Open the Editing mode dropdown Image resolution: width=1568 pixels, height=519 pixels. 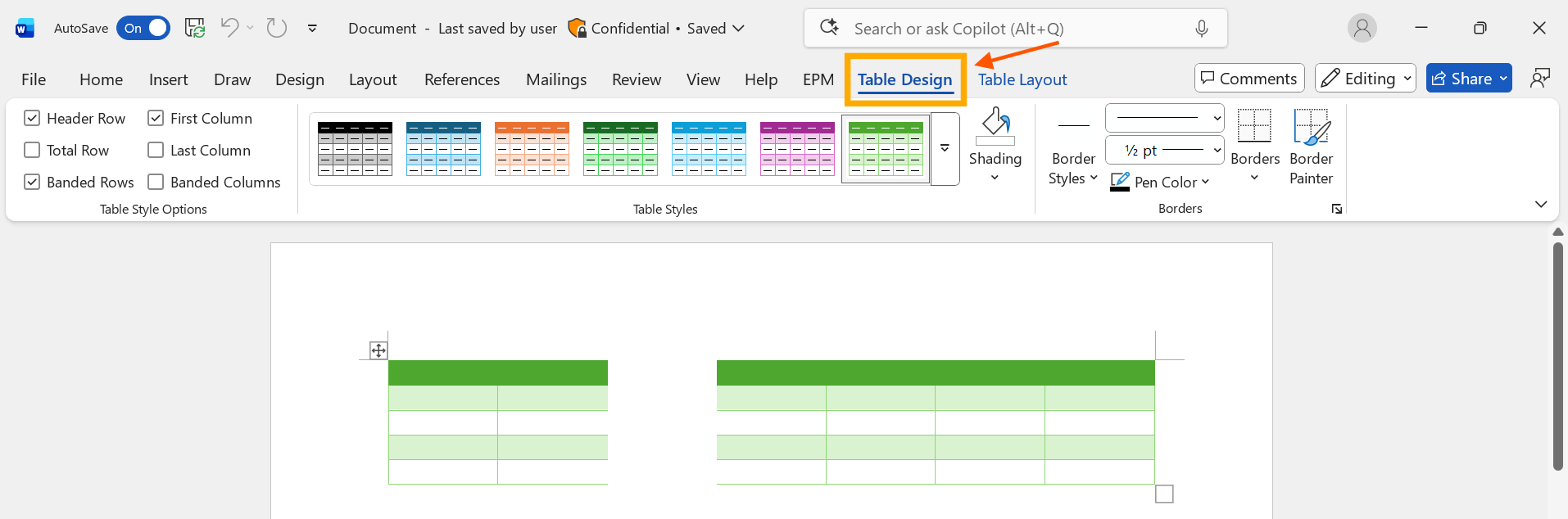pos(1366,79)
